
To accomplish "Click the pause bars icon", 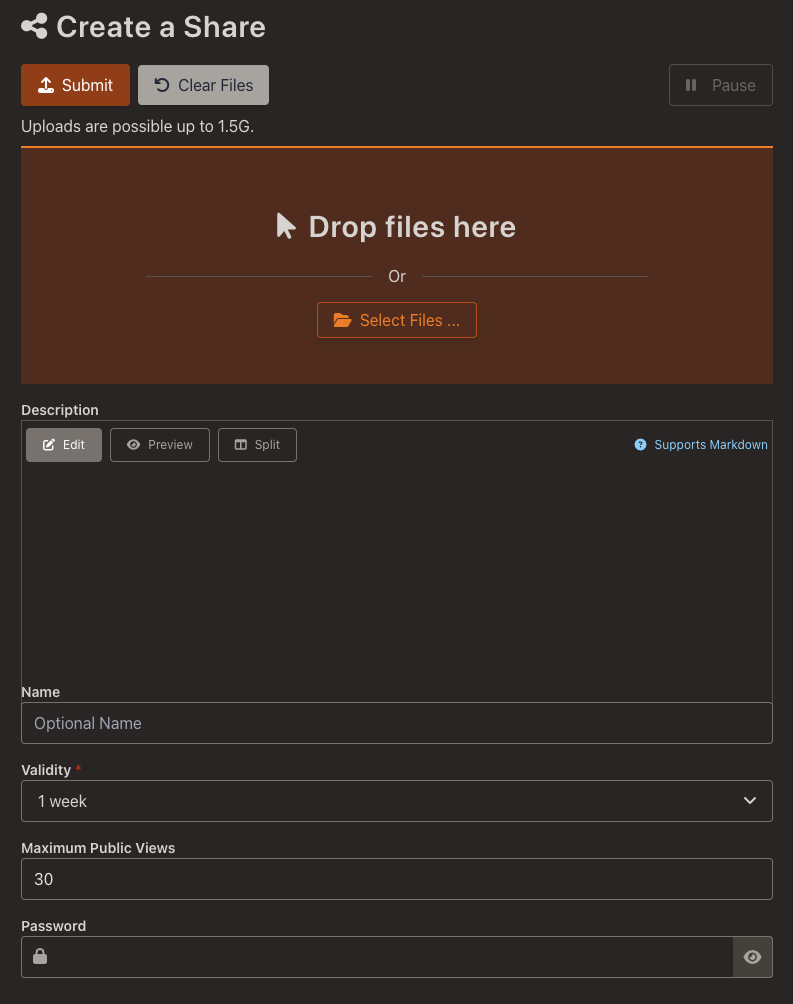I will pyautogui.click(x=691, y=85).
